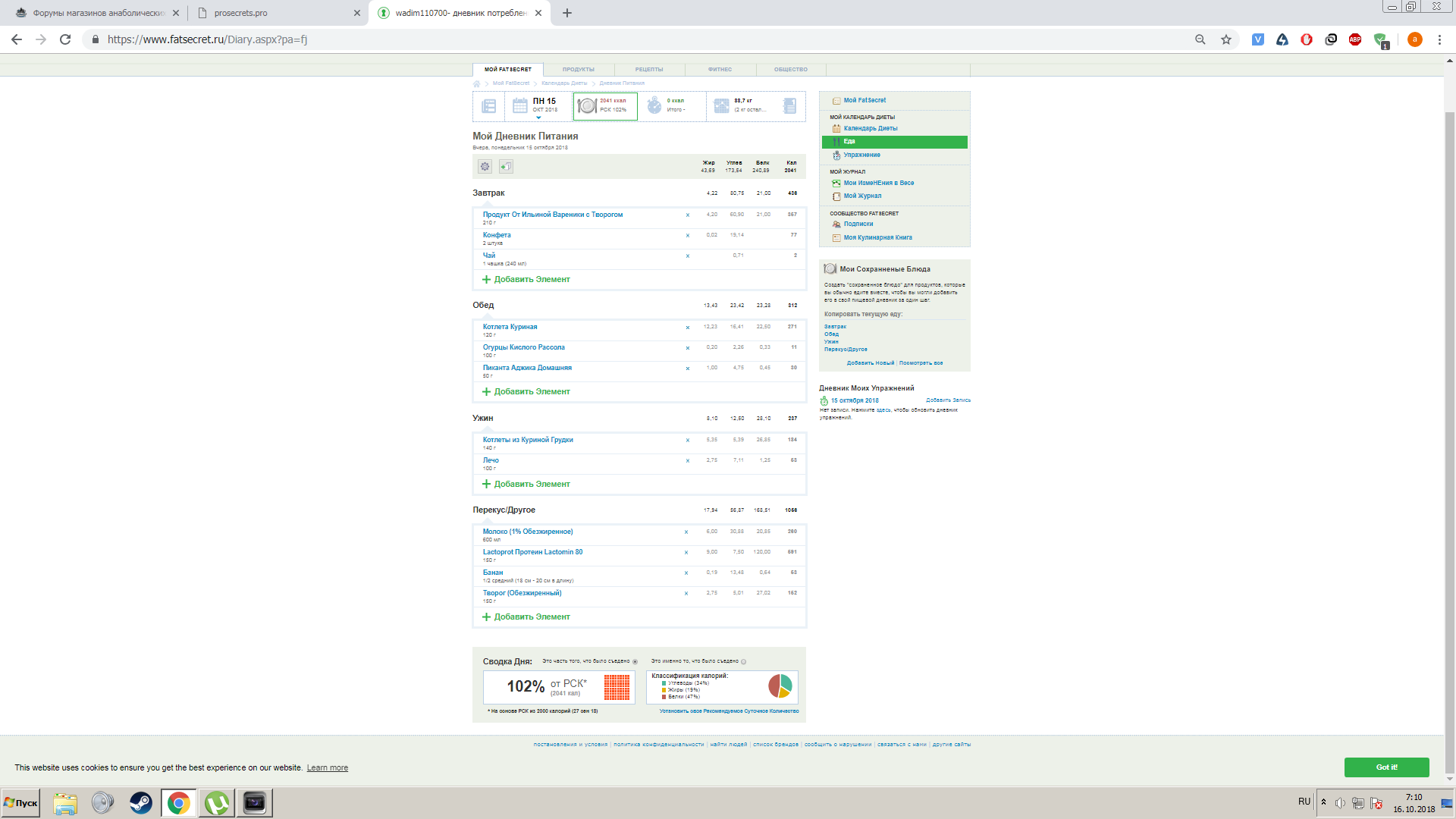Select 'Это именно то, что было съедено' radio
This screenshot has height=819, width=1456.
743,662
